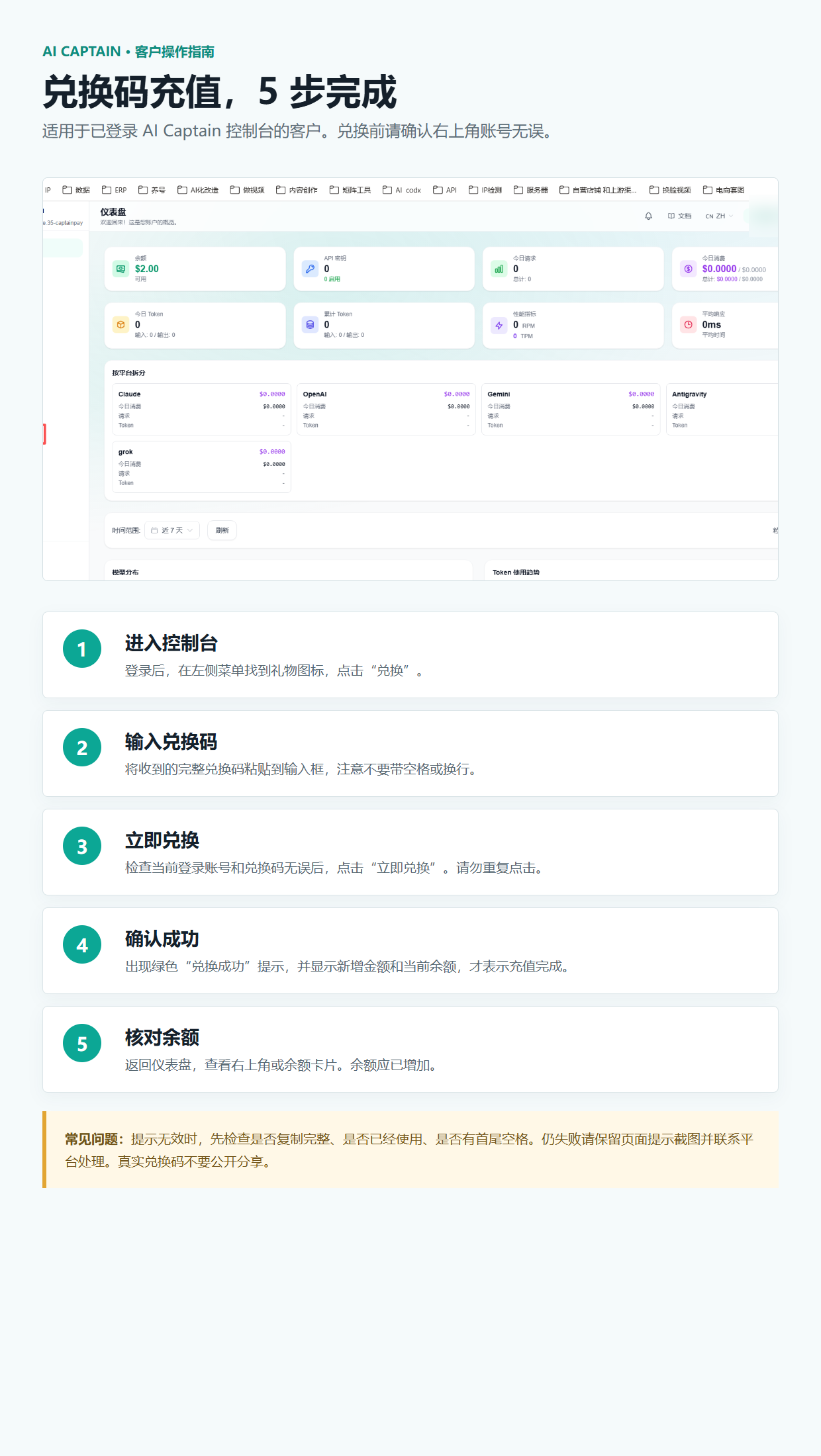Viewport: 821px width, 1456px height.
Task: Open the 电商套图 bookmark folder
Action: tap(724, 190)
